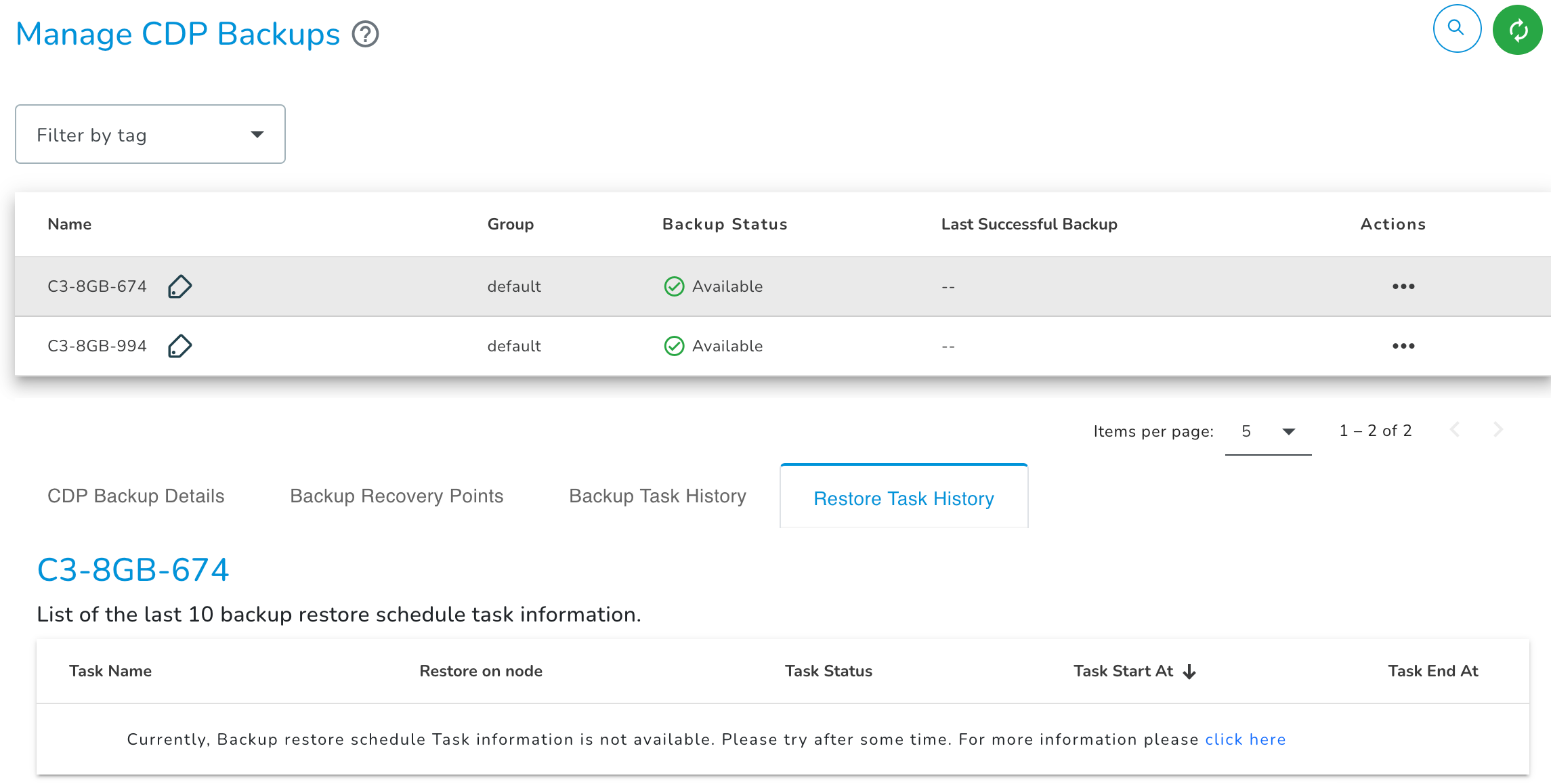Image resolution: width=1551 pixels, height=784 pixels.
Task: Sort by Name column header
Action: click(x=69, y=224)
